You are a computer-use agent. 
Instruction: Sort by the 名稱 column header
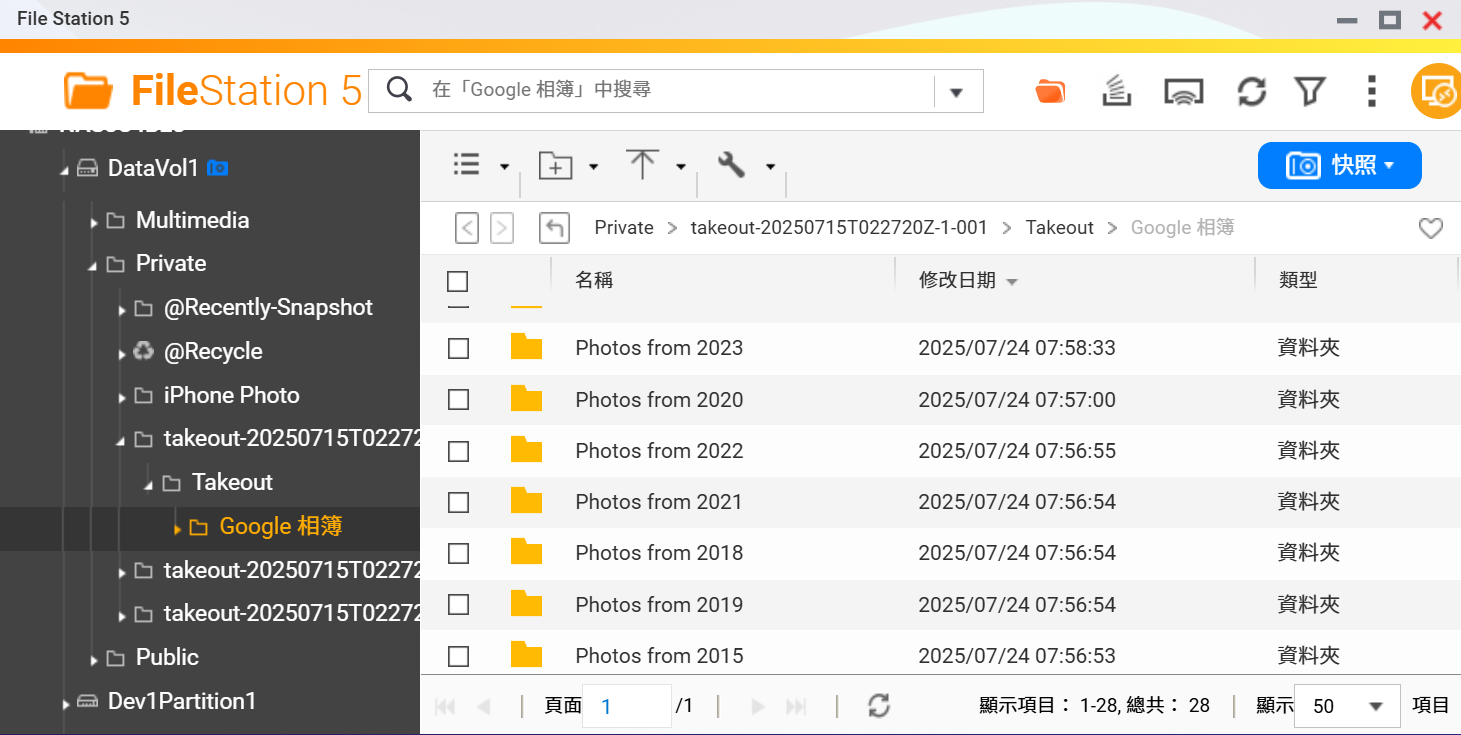[594, 280]
